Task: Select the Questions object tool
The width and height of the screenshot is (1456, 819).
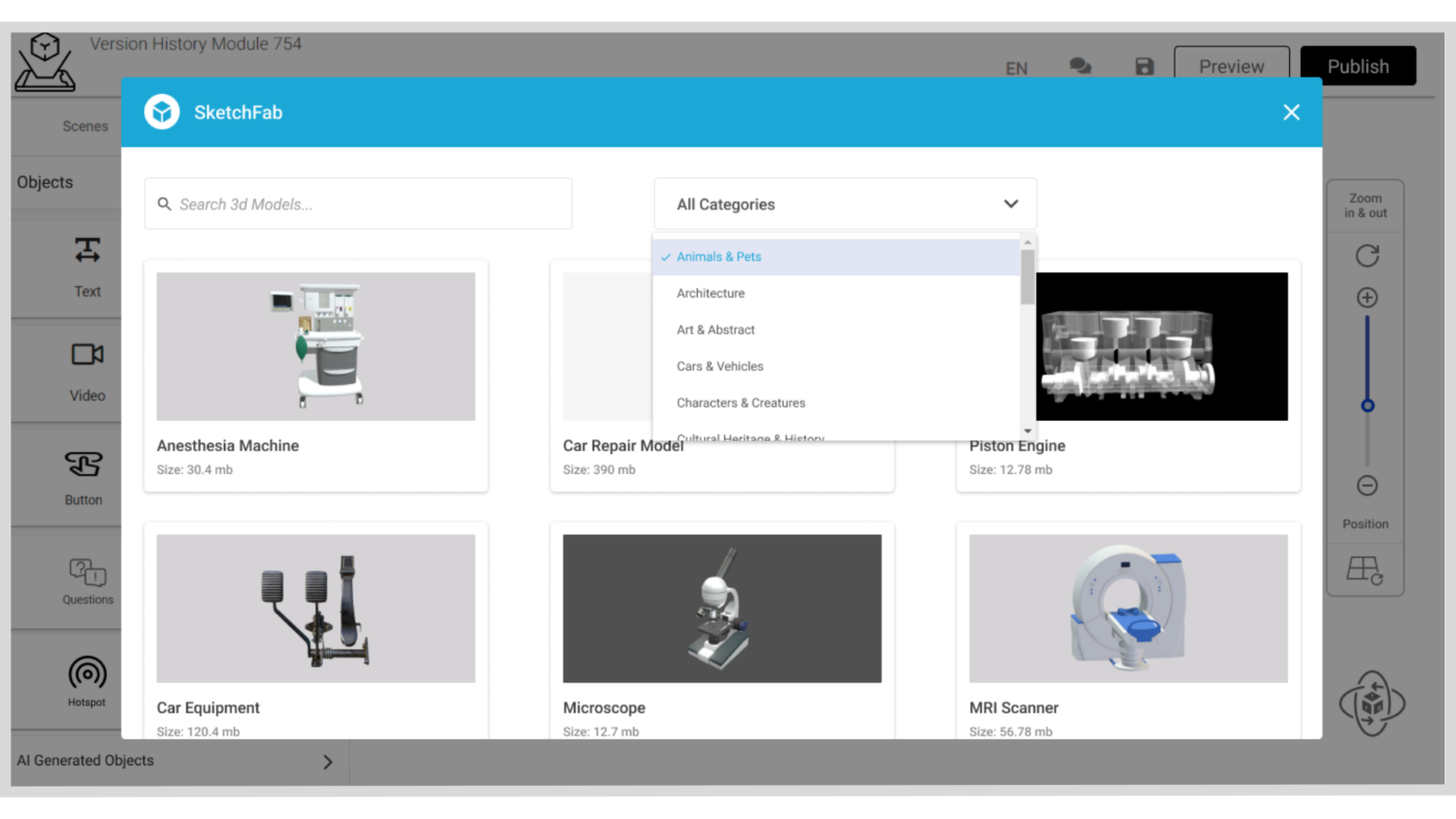Action: point(87,581)
